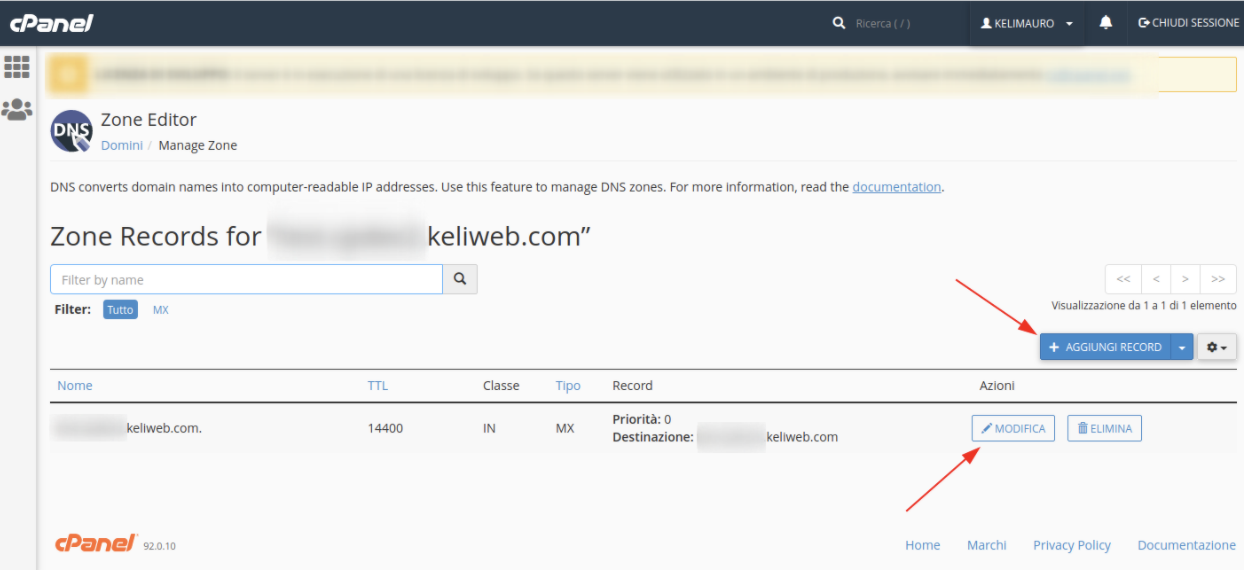The height and width of the screenshot is (580, 1246).
Task: Click the Destinazione value in record
Action: pos(767,437)
